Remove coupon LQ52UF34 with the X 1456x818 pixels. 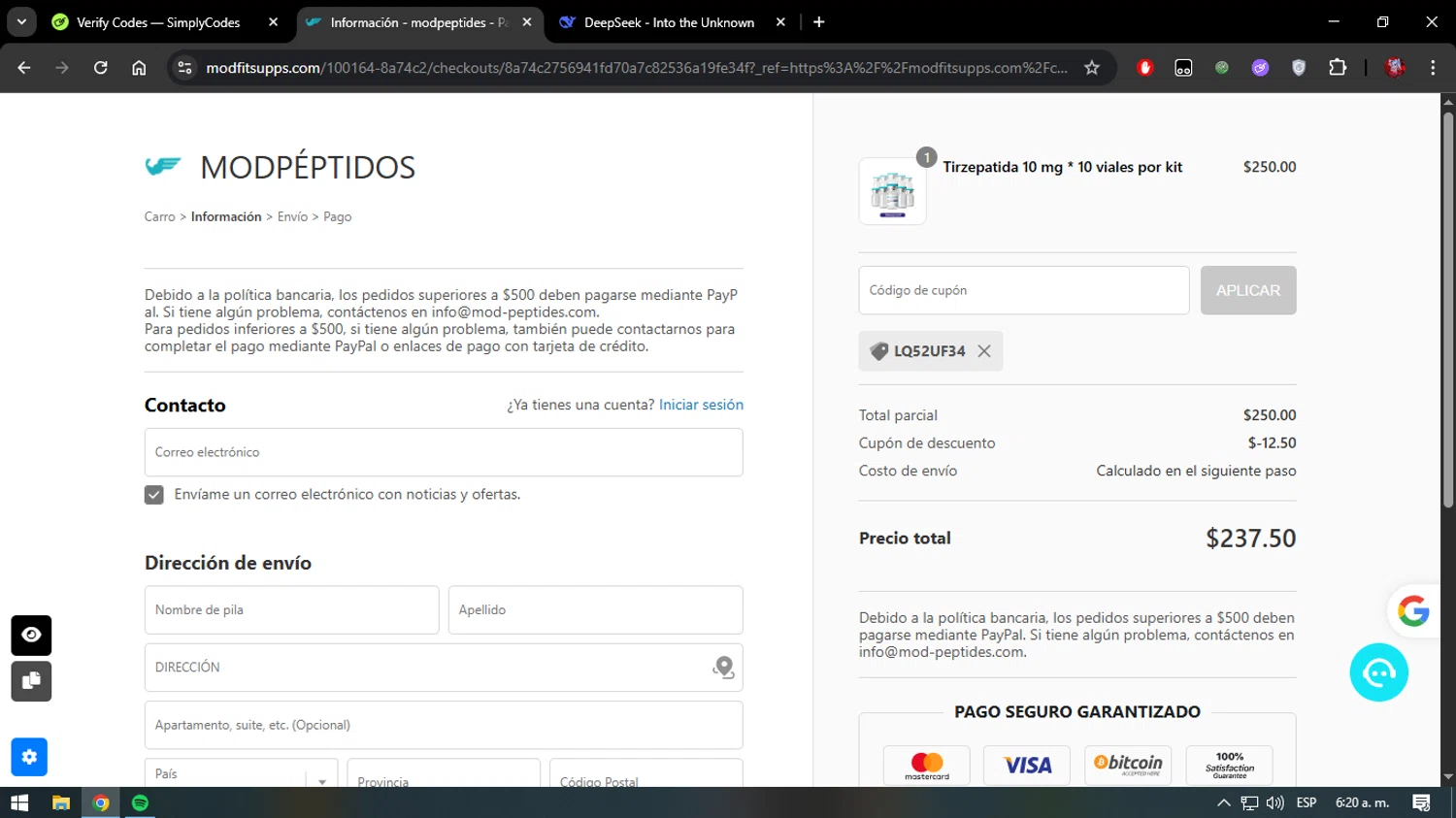[984, 351]
